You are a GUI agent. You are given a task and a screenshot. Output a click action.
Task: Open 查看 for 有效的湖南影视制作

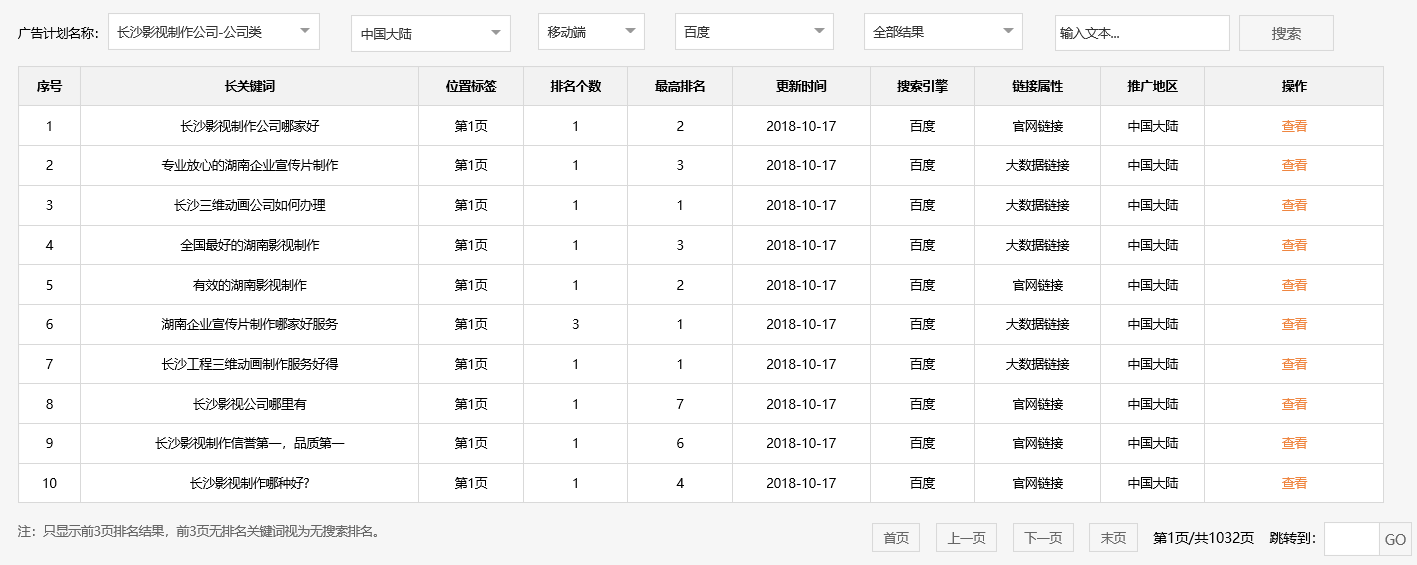pyautogui.click(x=1294, y=285)
